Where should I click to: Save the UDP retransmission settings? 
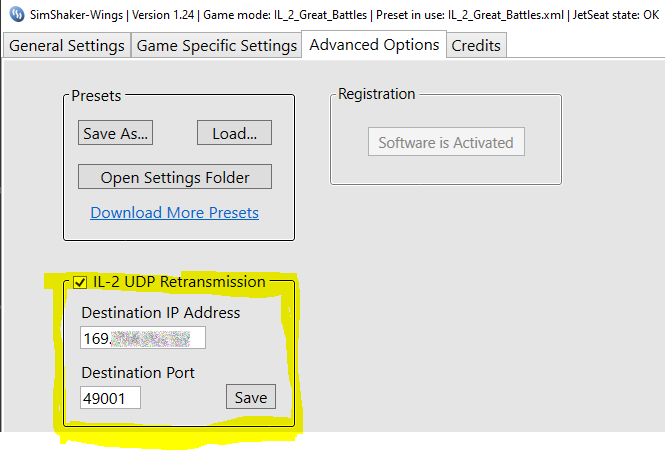(x=251, y=397)
